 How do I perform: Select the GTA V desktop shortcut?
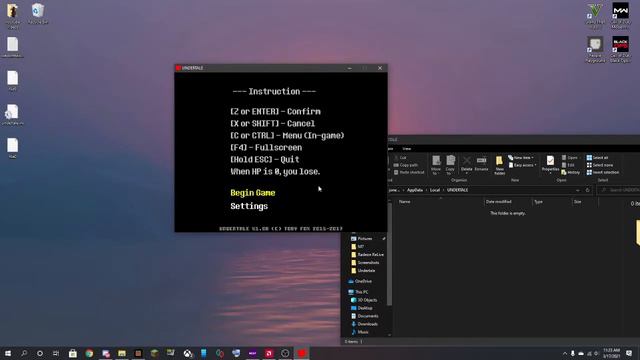point(595,16)
